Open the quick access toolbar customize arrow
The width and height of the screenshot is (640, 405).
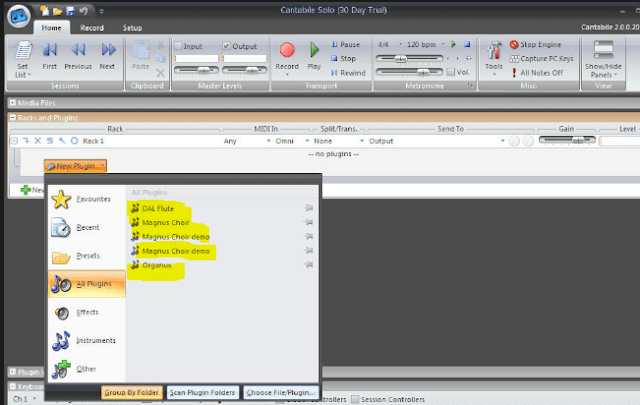coord(101,11)
